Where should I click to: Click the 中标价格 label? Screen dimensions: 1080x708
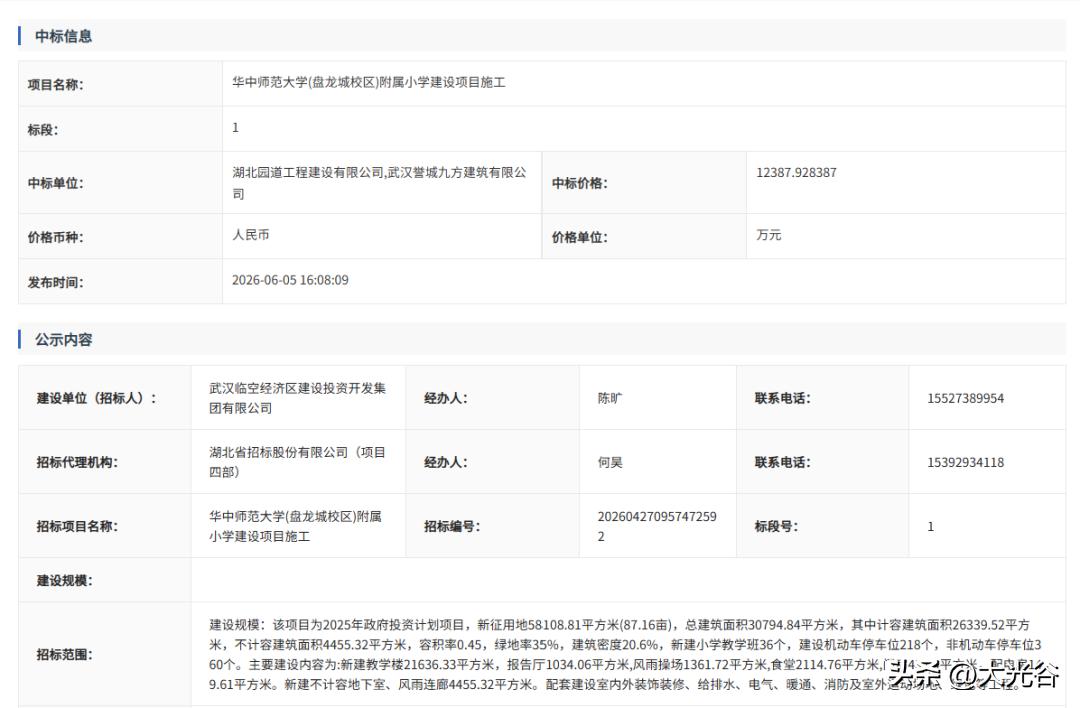pos(579,183)
